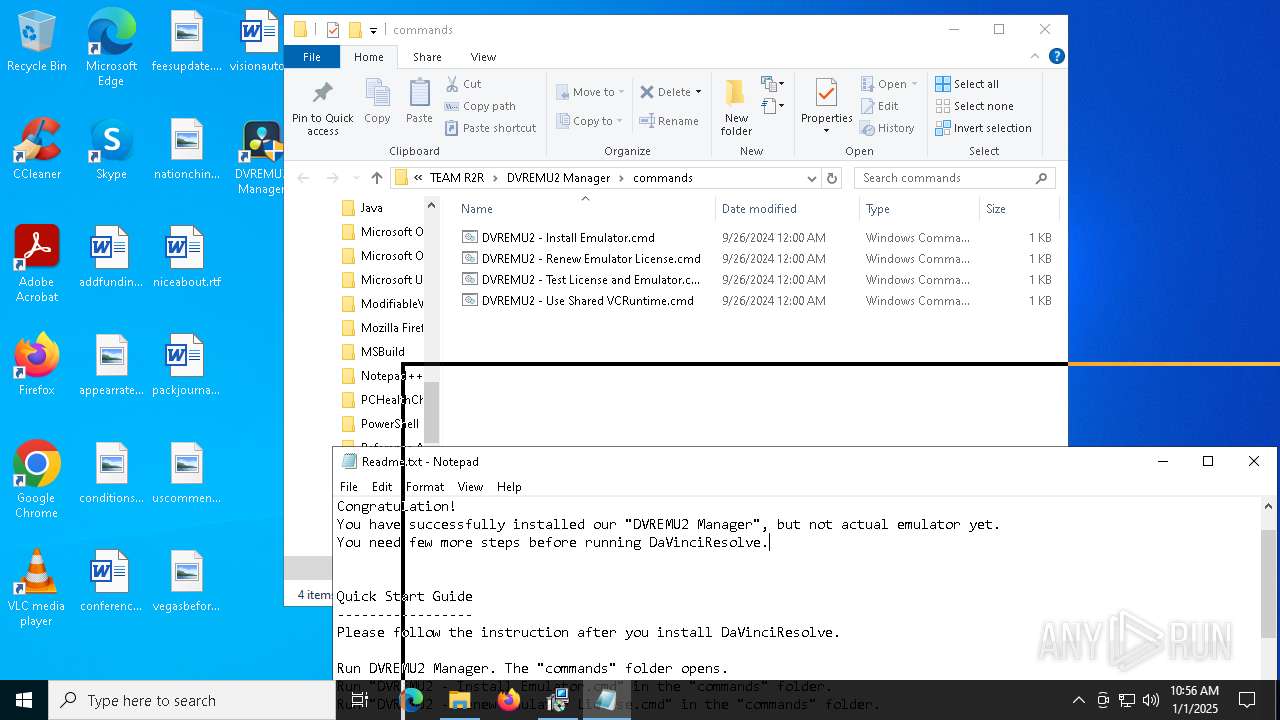Show hidden system tray icons
1280x720 pixels.
coord(1078,700)
